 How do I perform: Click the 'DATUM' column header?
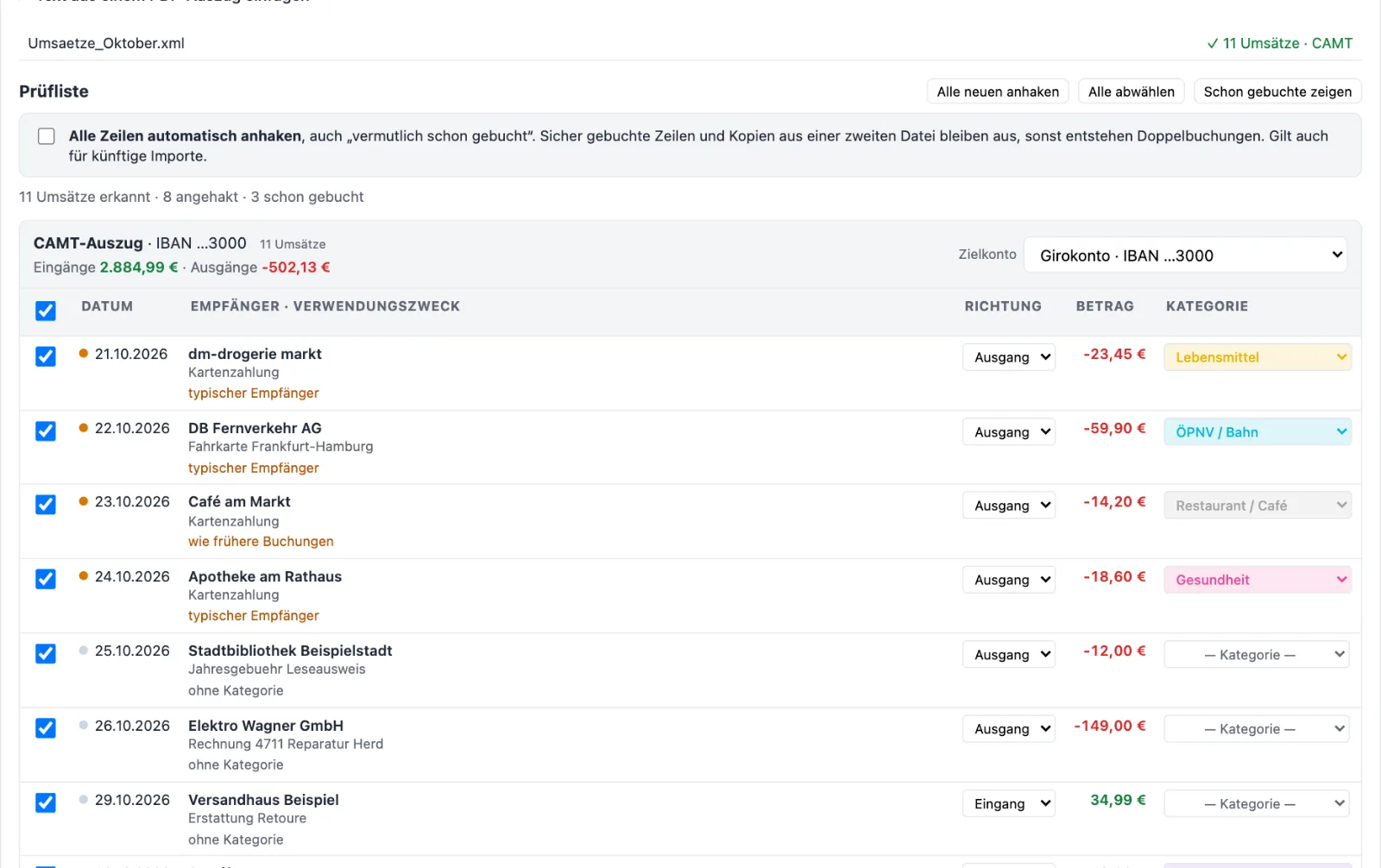click(107, 306)
